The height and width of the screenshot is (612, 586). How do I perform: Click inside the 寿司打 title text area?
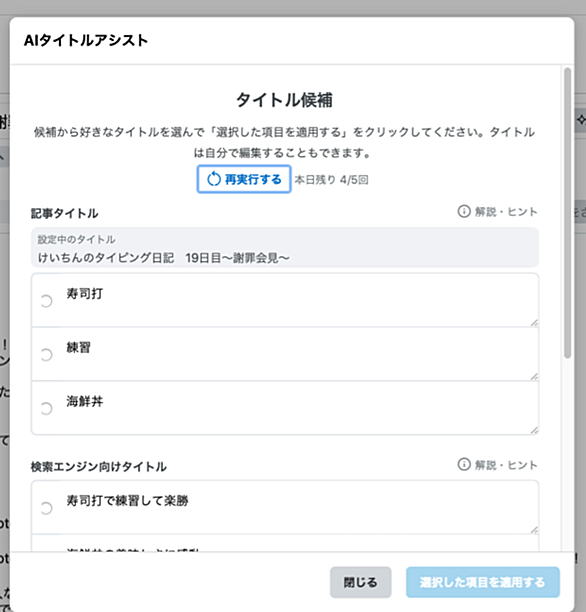click(x=298, y=300)
